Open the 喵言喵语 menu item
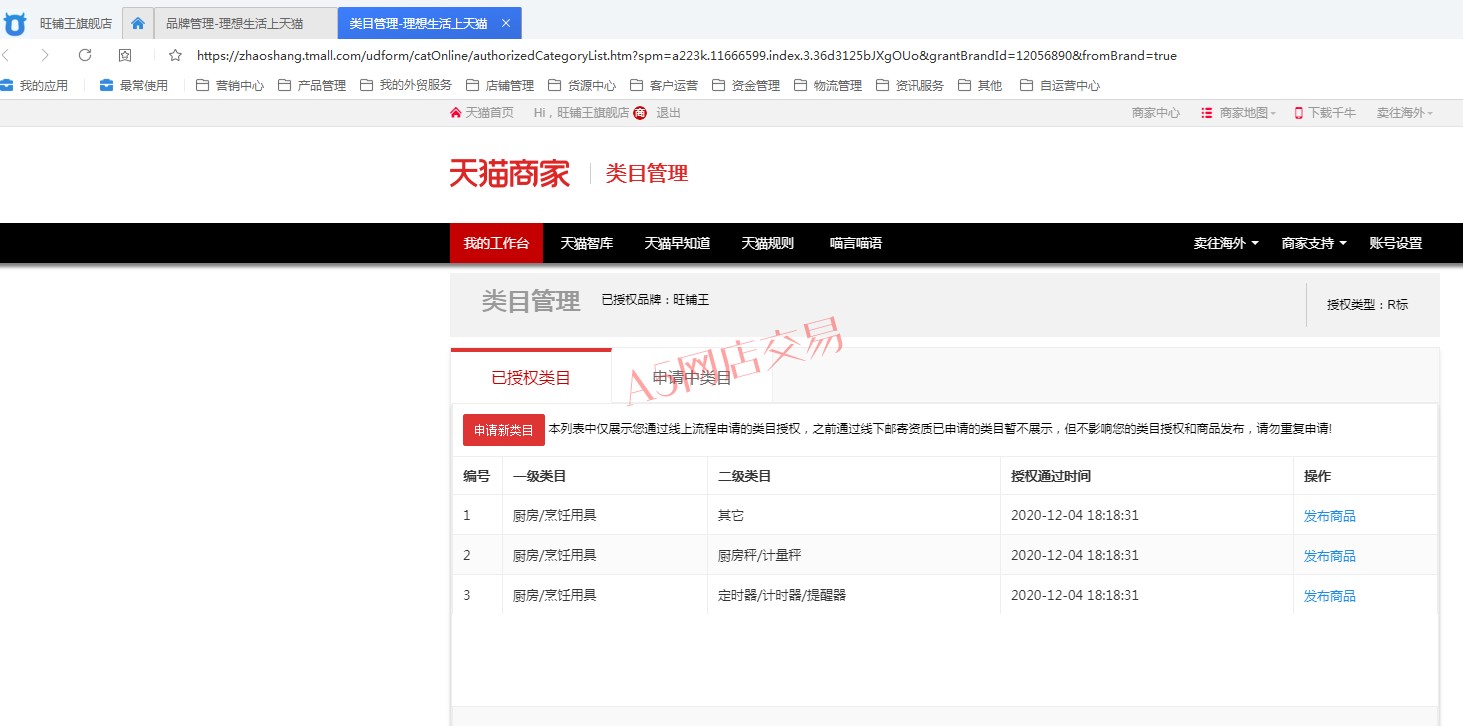Viewport: 1463px width, 726px height. point(856,243)
